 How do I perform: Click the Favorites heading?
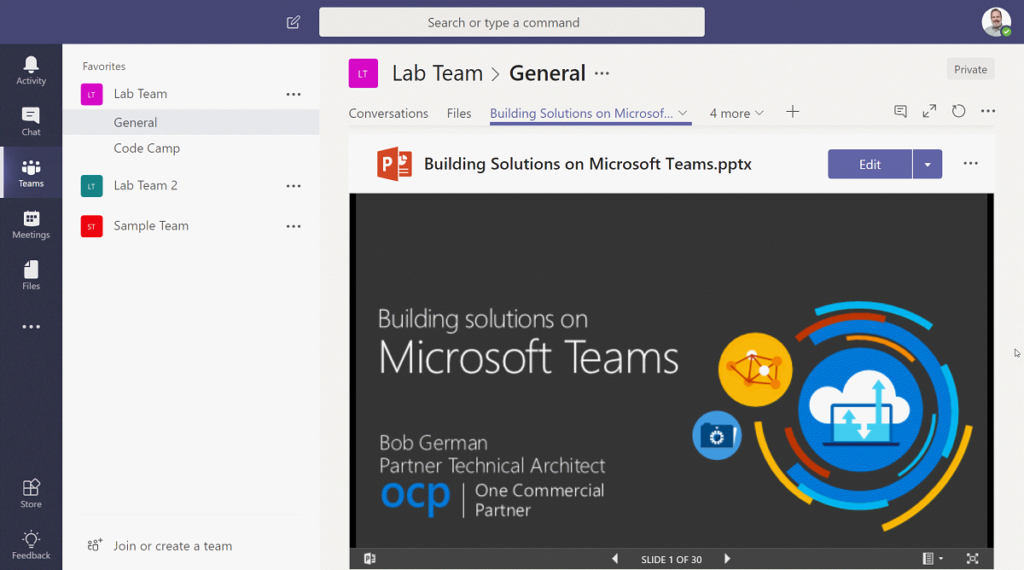(104, 66)
